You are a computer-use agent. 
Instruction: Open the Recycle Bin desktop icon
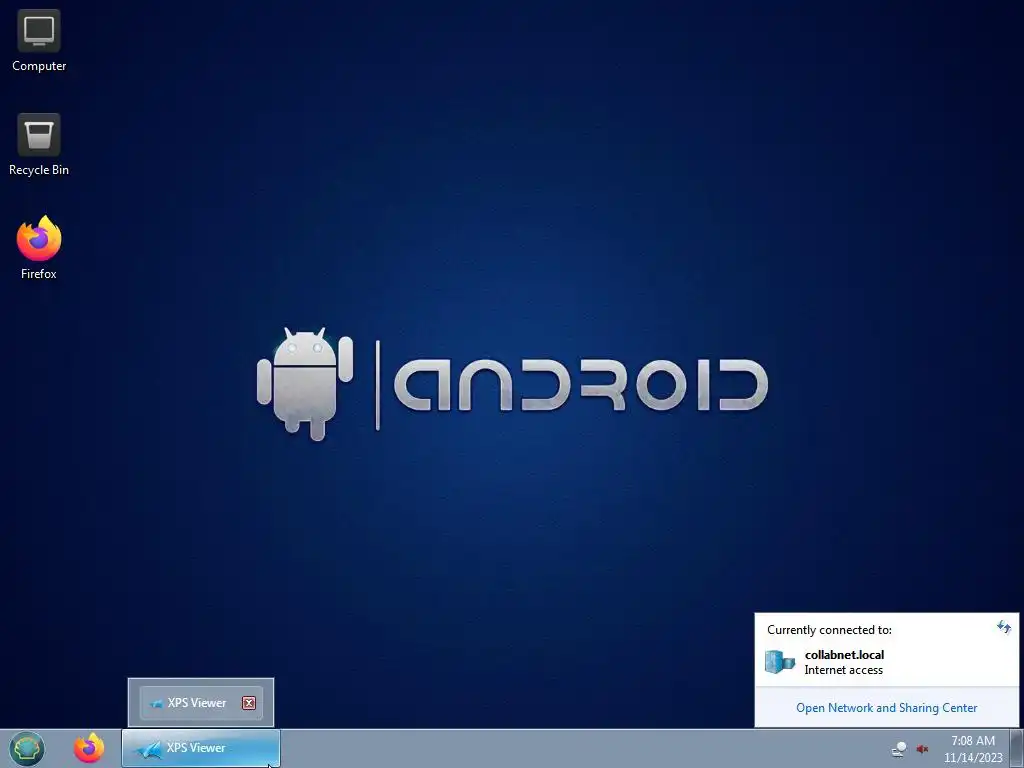(39, 145)
